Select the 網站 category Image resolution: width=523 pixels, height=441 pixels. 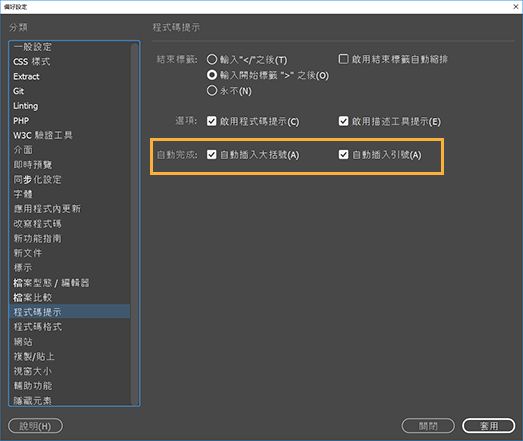[70, 341]
